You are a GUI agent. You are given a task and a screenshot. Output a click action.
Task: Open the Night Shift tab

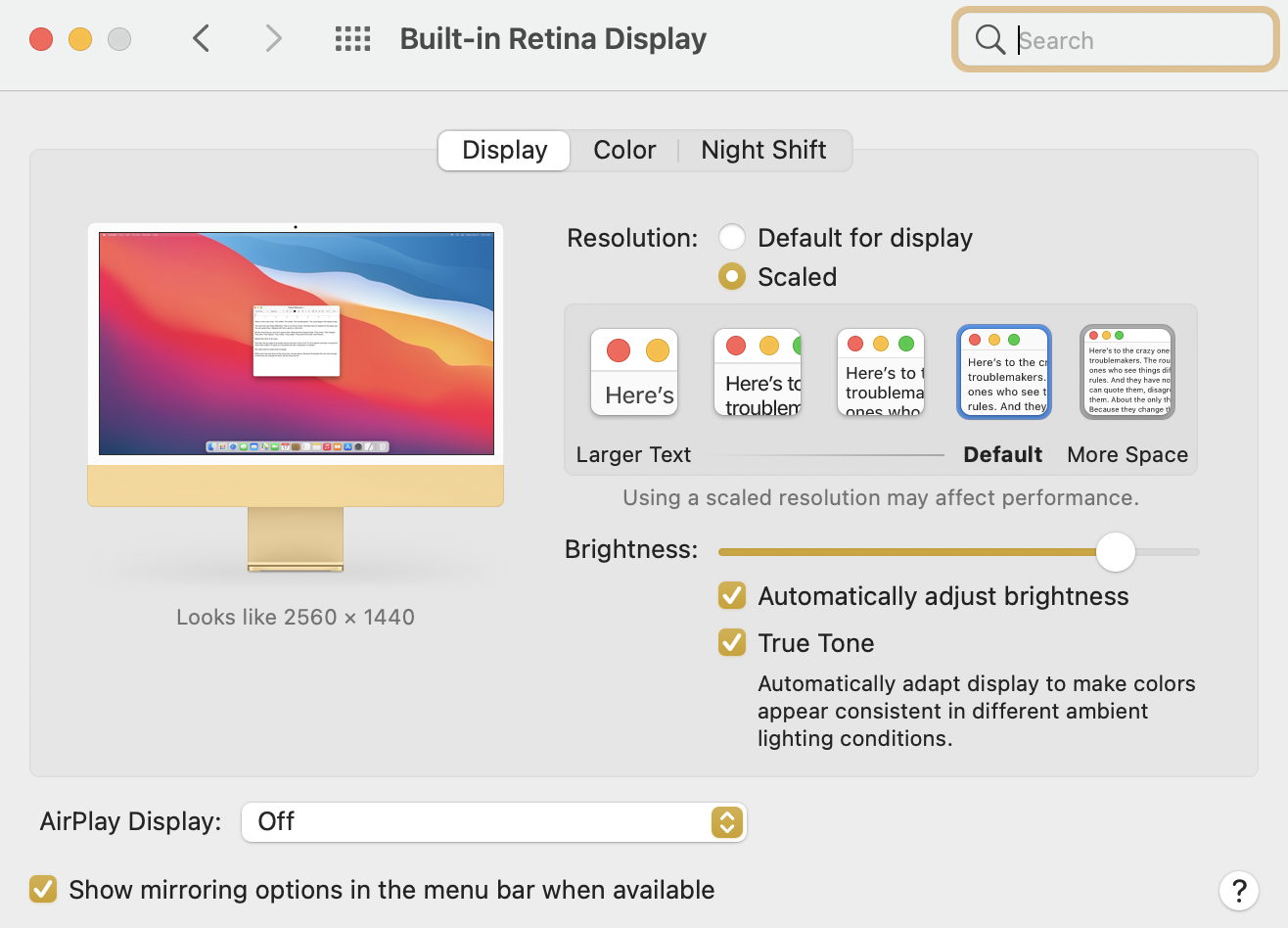pos(763,151)
